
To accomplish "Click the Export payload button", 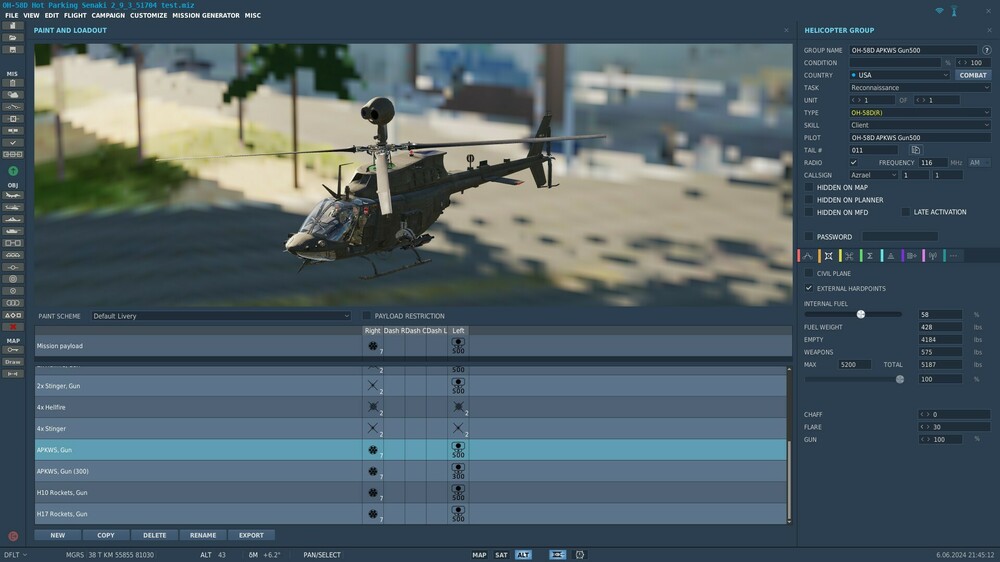I will 251,535.
